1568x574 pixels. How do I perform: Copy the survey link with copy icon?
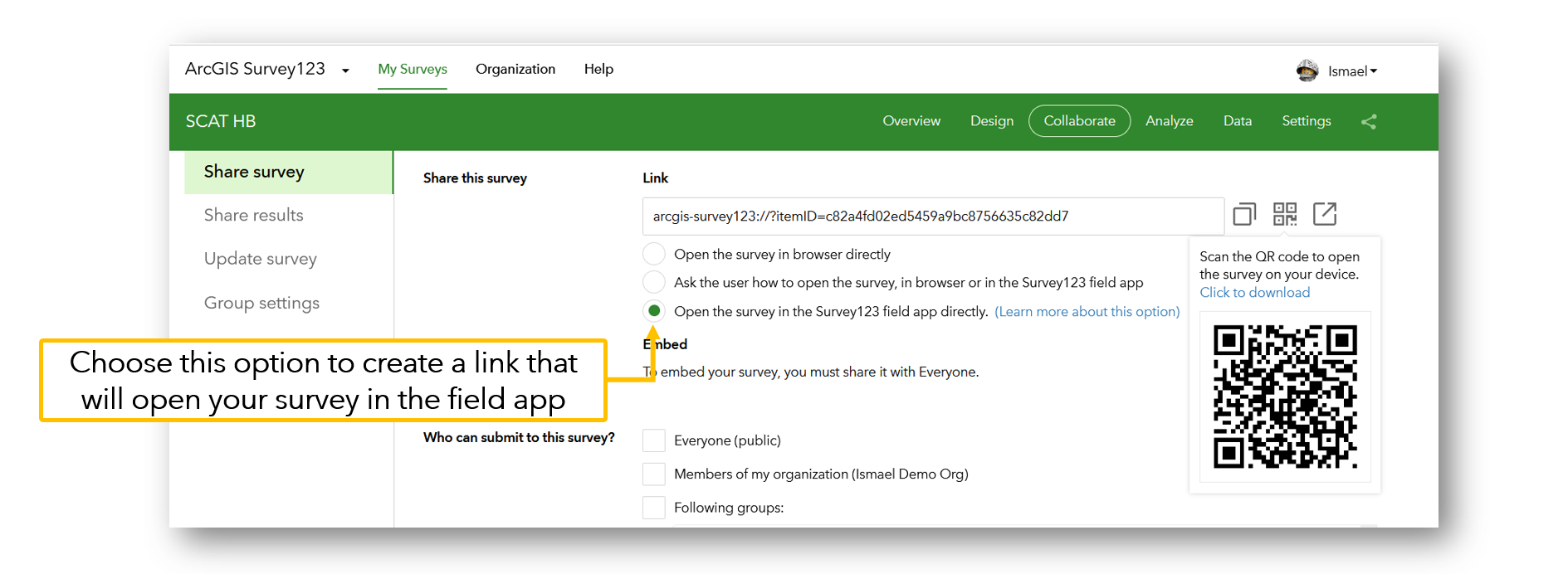1244,215
